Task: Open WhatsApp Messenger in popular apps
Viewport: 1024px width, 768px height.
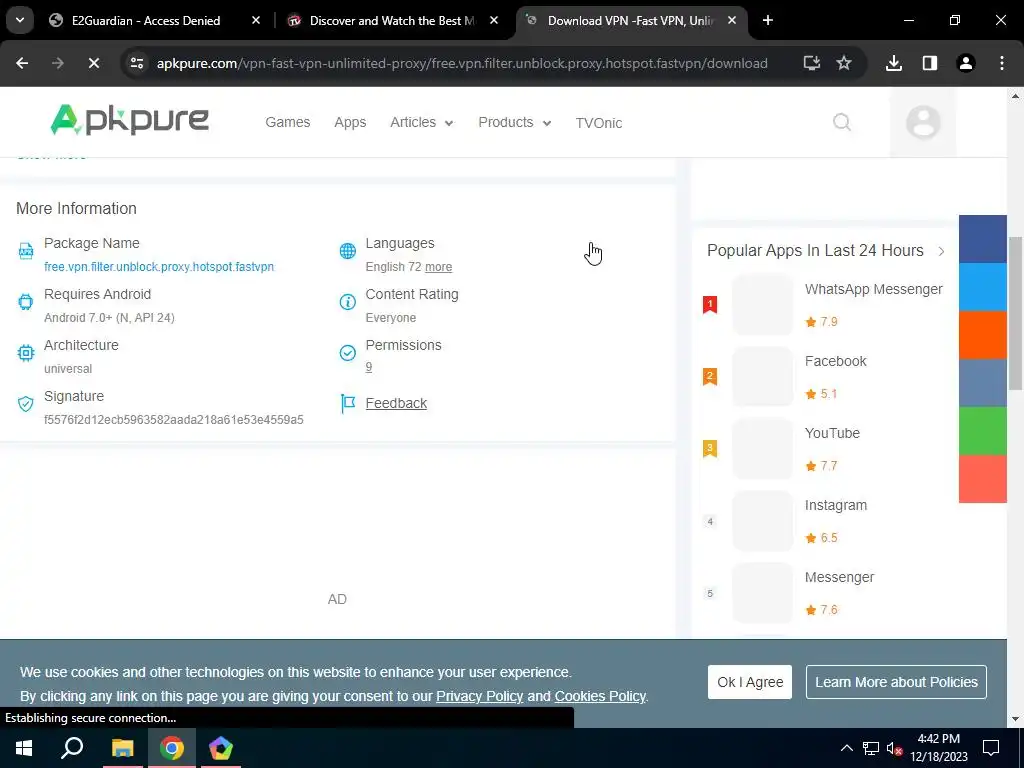Action: coord(873,289)
